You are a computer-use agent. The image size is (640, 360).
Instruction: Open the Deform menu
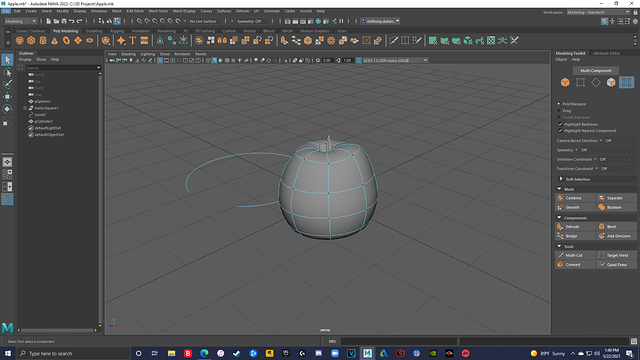242,11
